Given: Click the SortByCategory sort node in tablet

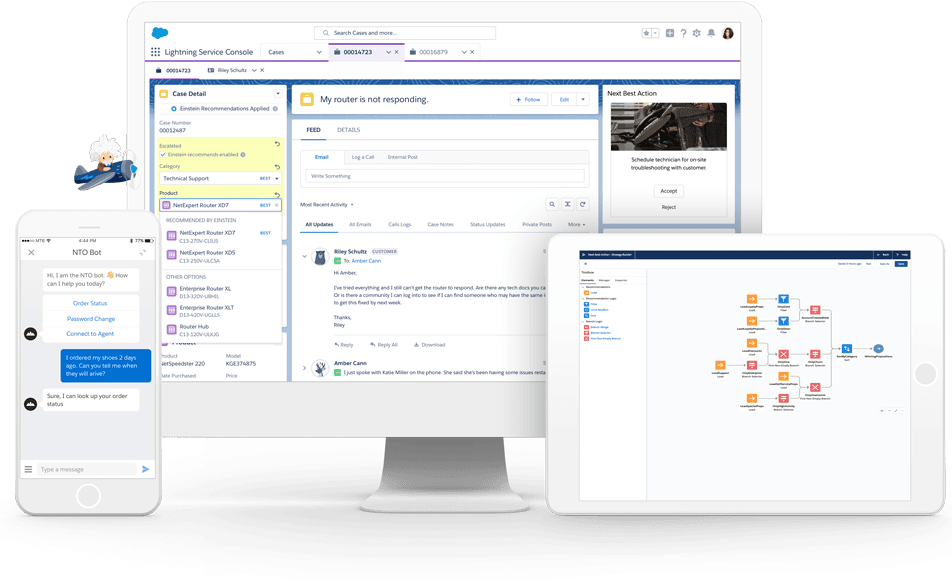Looking at the screenshot, I should pos(846,349).
